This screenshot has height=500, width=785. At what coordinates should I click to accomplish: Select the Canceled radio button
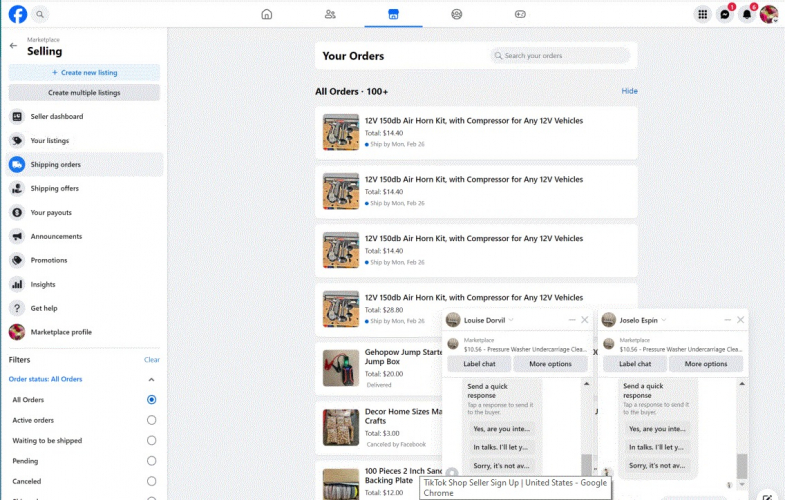click(151, 481)
